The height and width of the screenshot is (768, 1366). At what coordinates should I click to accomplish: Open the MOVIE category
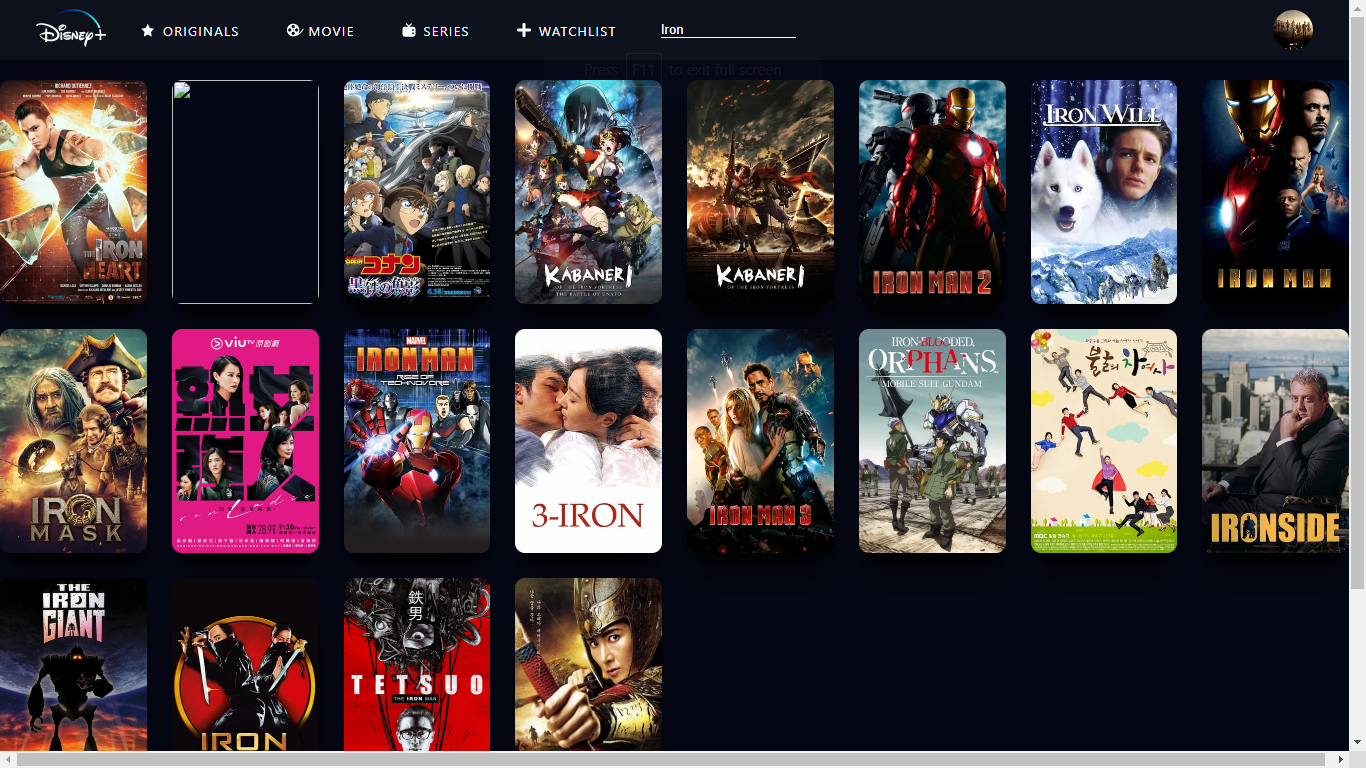pyautogui.click(x=330, y=31)
